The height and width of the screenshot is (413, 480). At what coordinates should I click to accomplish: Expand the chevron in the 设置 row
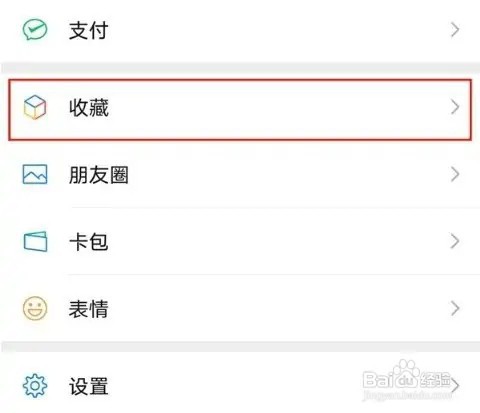pyautogui.click(x=456, y=386)
